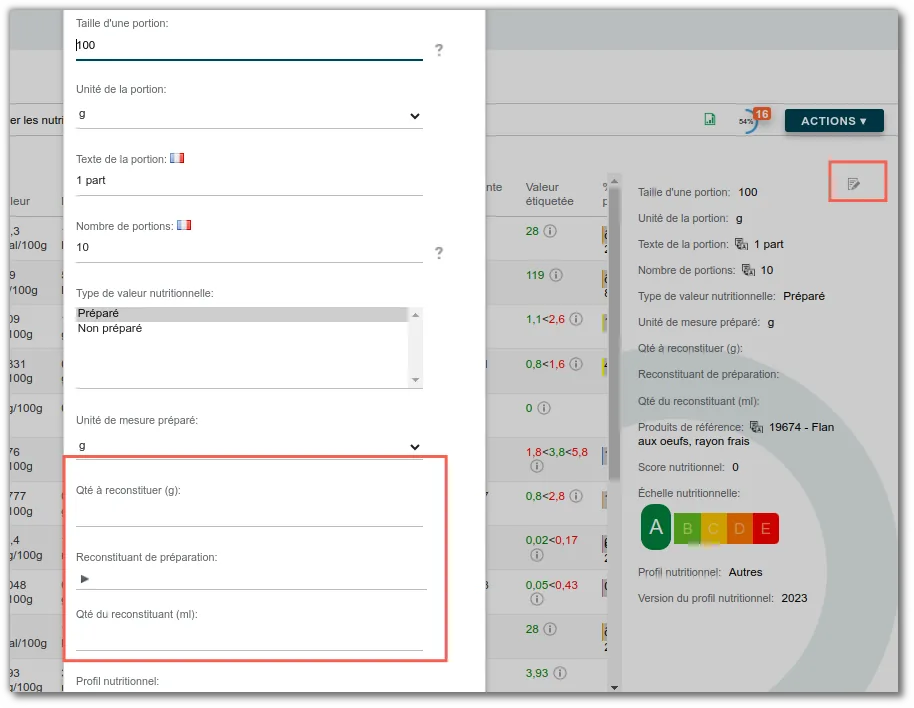Click the Texte de la portion input with 1 part
This screenshot has width=914, height=708.
[249, 181]
